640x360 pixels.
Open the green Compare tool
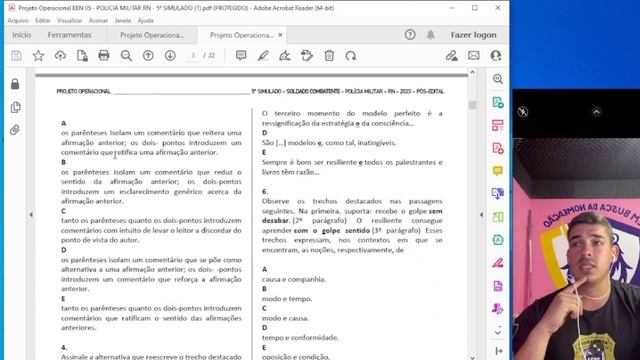(x=498, y=217)
